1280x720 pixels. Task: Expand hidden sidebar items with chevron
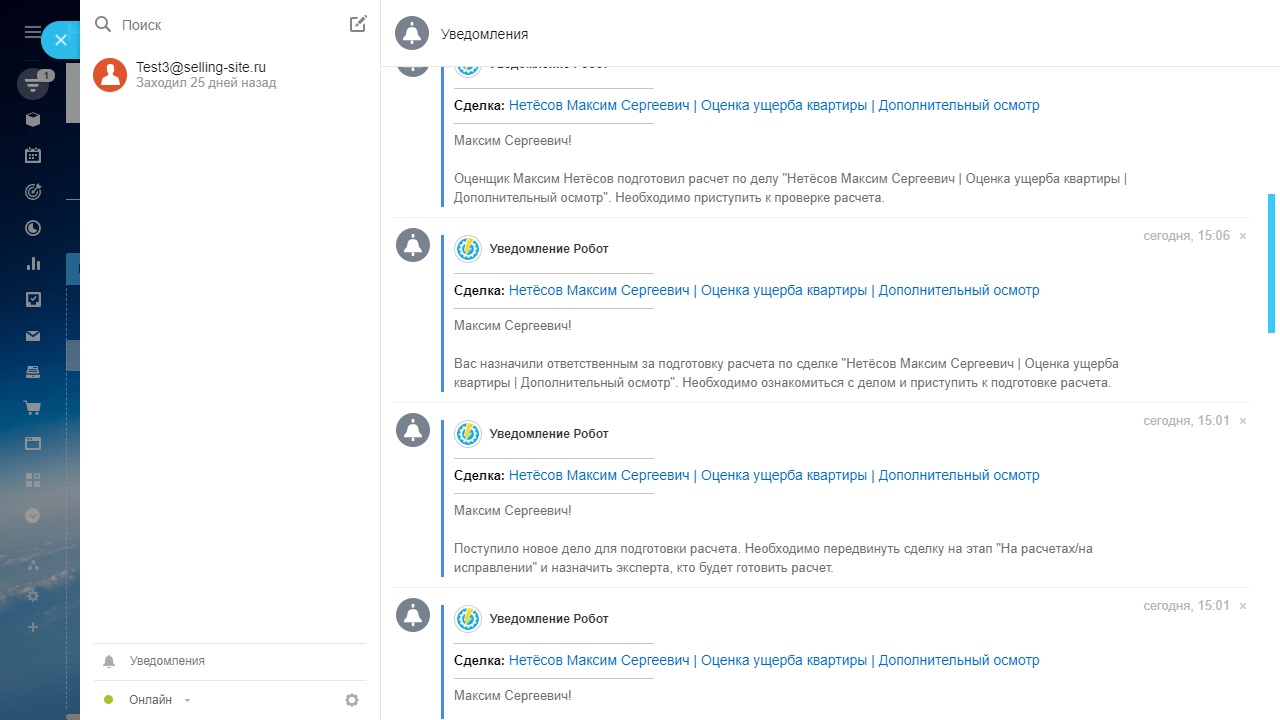point(33,516)
